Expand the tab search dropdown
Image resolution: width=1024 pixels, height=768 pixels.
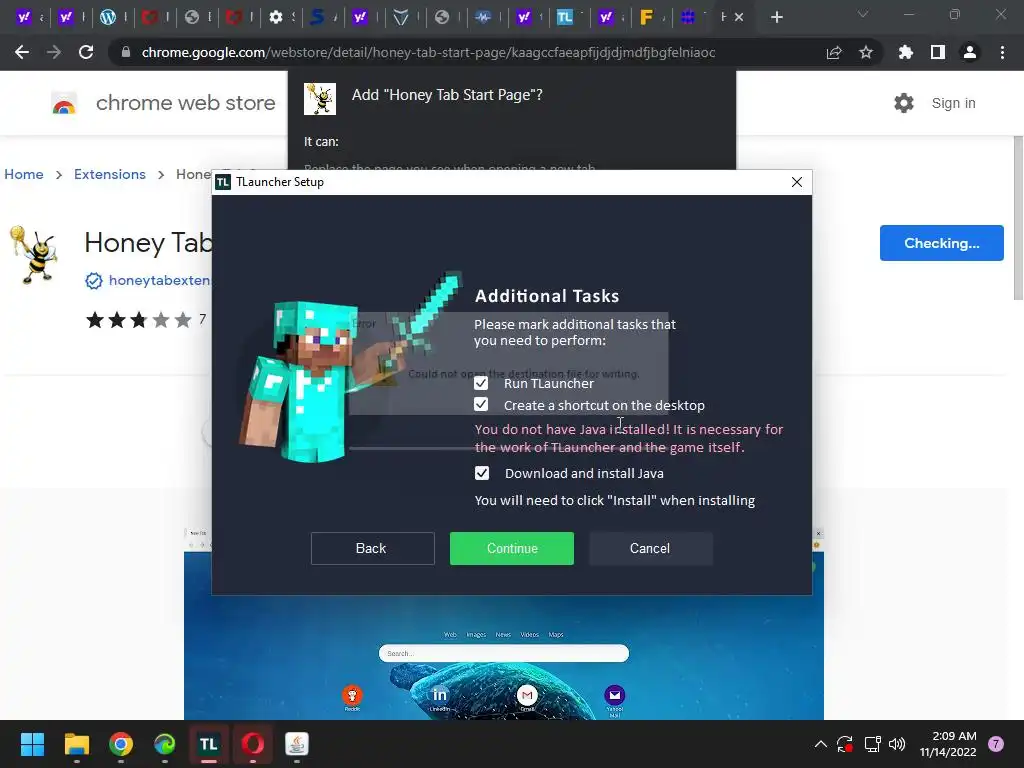point(863,14)
